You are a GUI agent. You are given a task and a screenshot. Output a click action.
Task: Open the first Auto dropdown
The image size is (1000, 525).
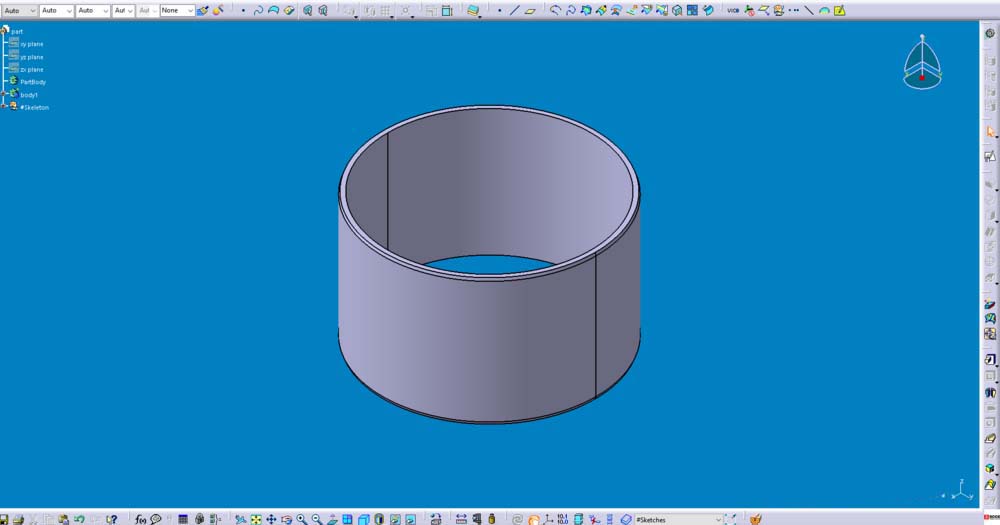point(19,10)
